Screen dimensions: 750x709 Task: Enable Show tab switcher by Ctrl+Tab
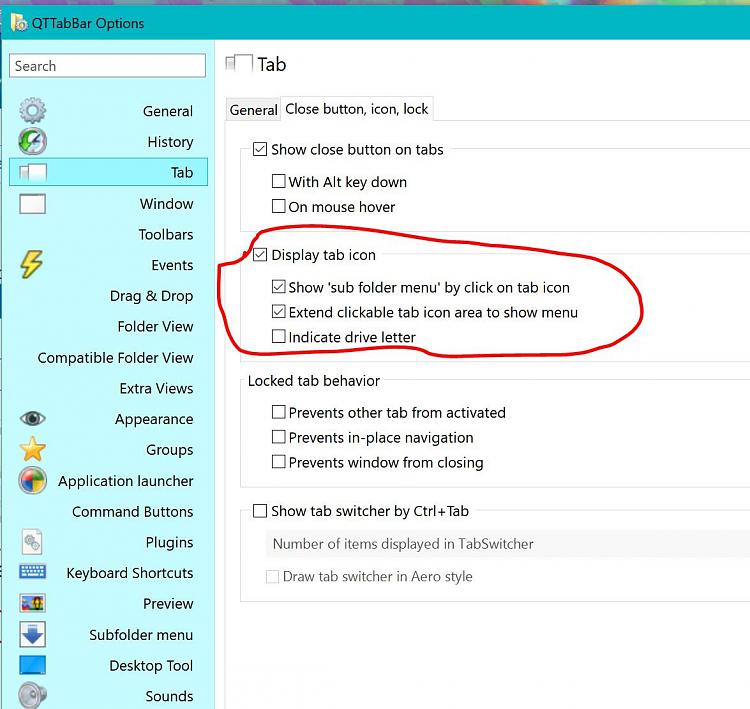pyautogui.click(x=260, y=511)
